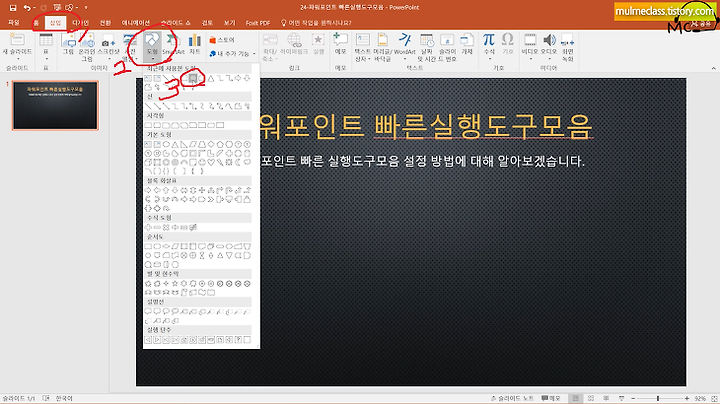Switch to Slide Sorter view
Viewport: 720px width, 404px height.
click(591, 398)
